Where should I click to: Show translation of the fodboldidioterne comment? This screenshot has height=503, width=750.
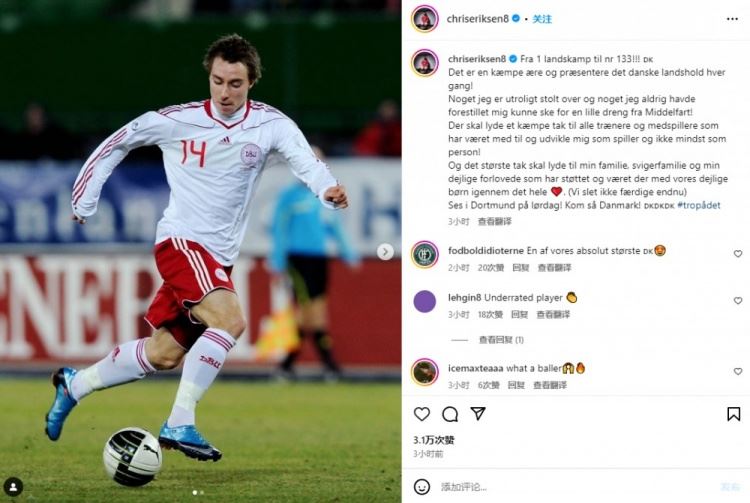(554, 268)
